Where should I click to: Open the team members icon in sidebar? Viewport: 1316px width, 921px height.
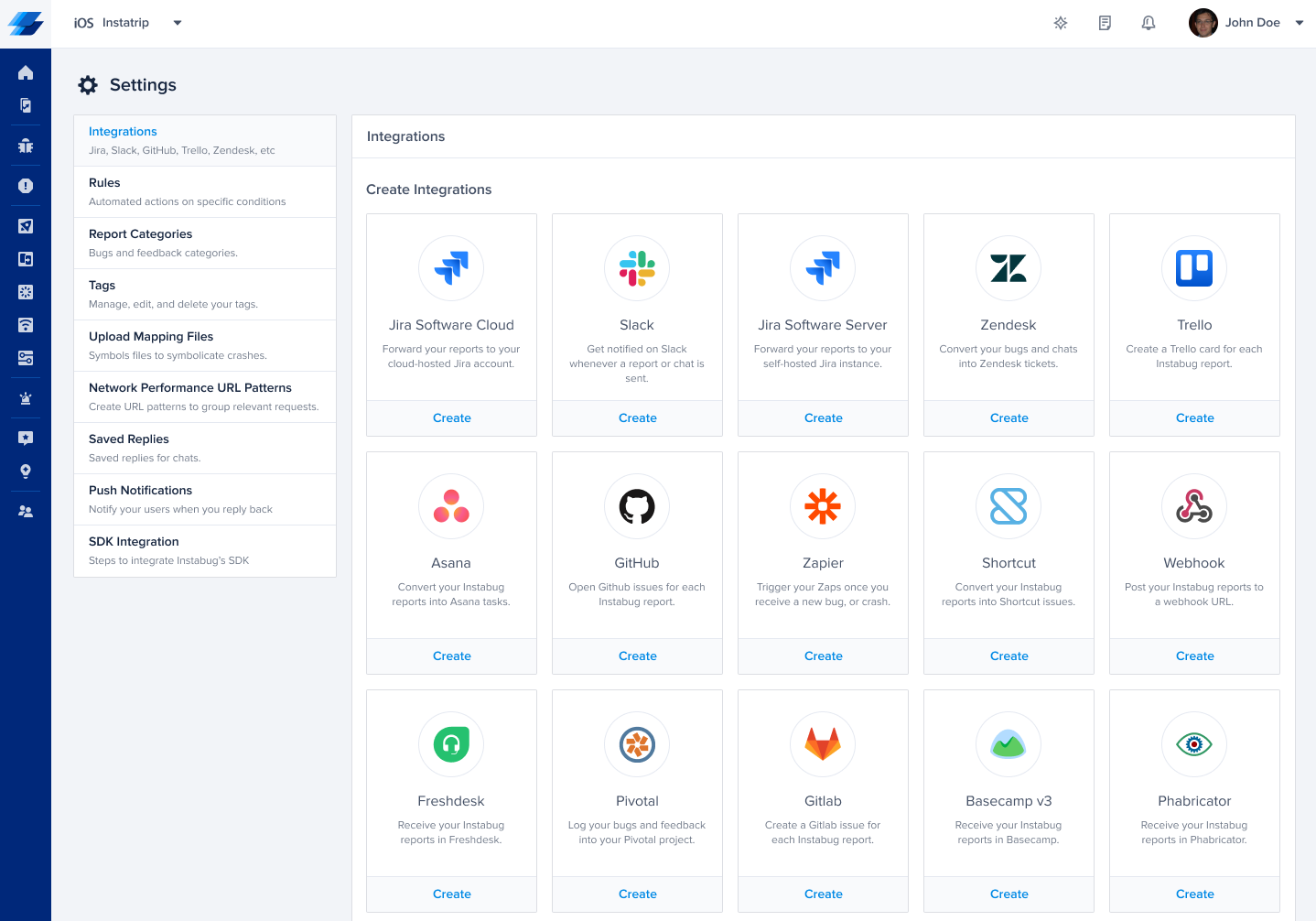(x=26, y=512)
